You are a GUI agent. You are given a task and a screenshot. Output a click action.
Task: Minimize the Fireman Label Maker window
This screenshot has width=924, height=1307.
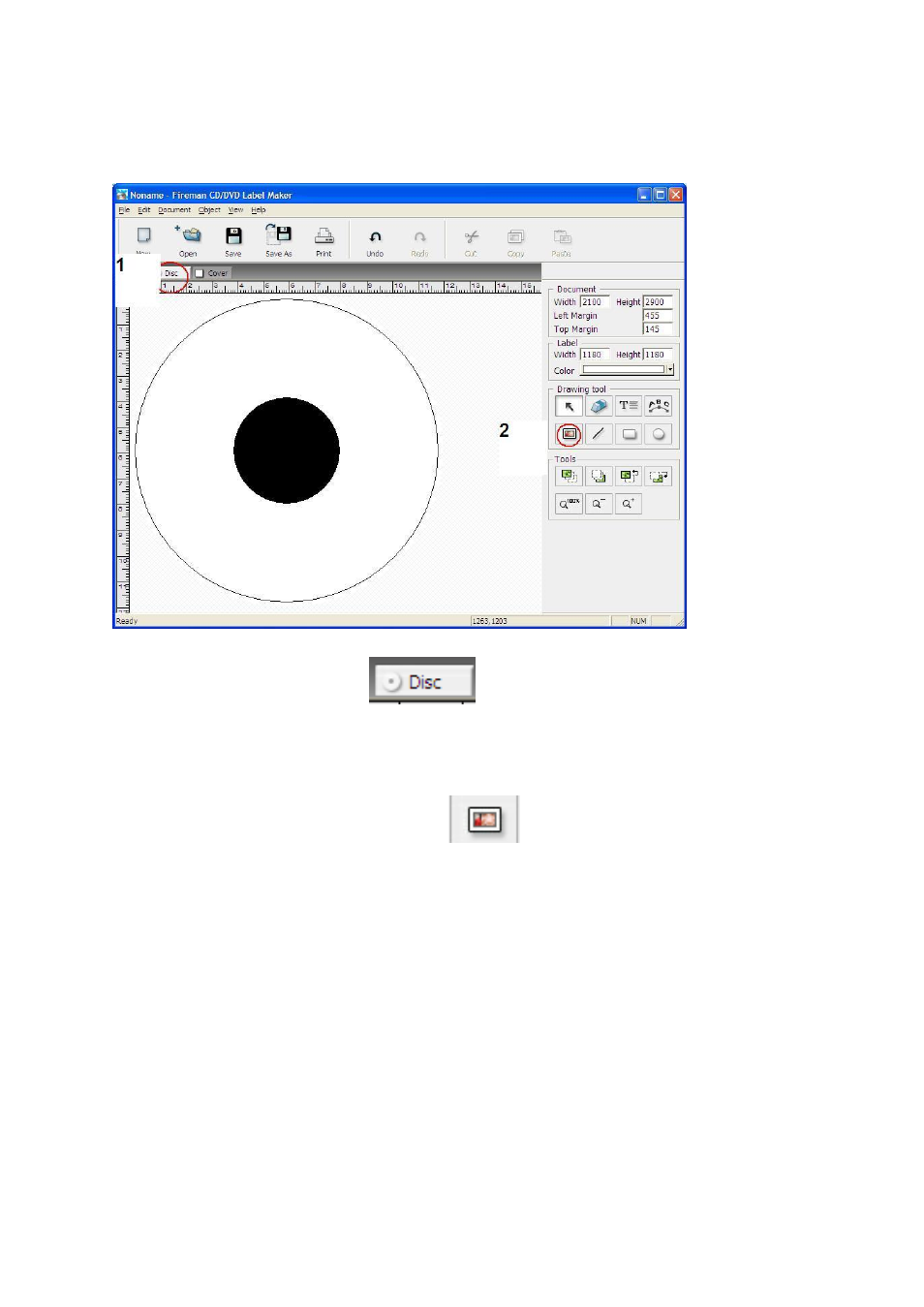[644, 195]
